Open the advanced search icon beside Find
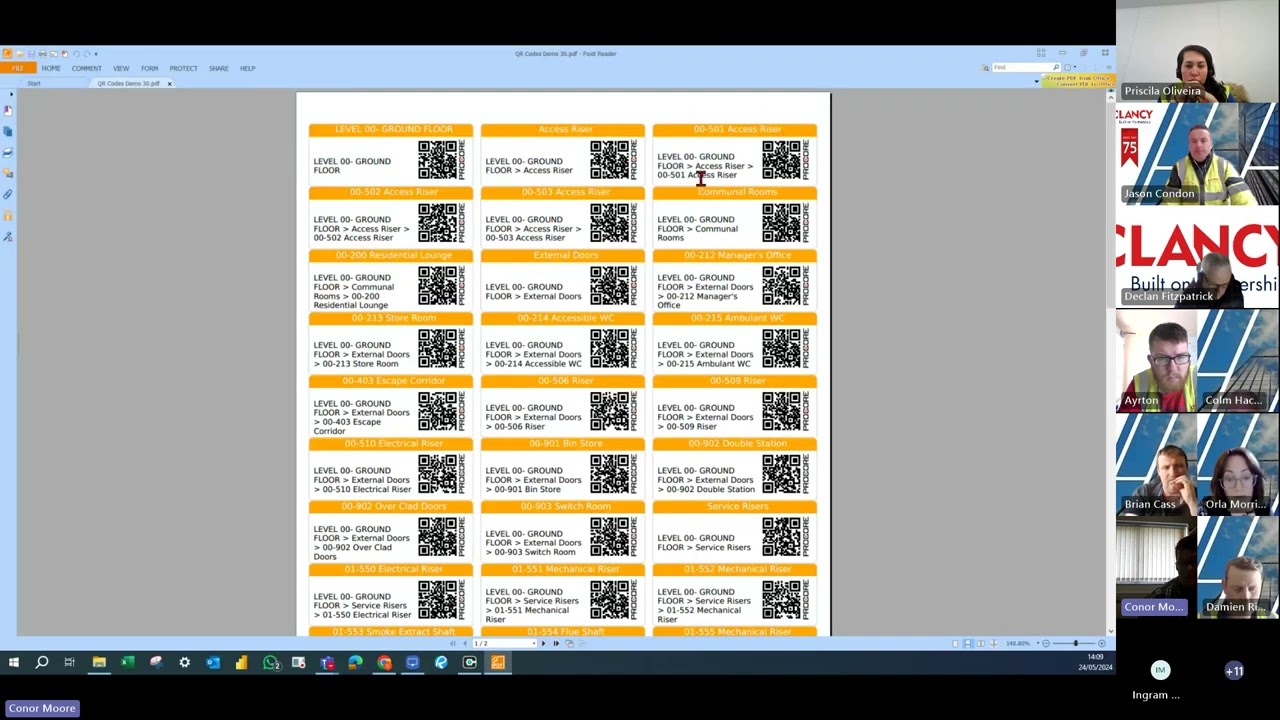The image size is (1280, 720). click(x=985, y=67)
